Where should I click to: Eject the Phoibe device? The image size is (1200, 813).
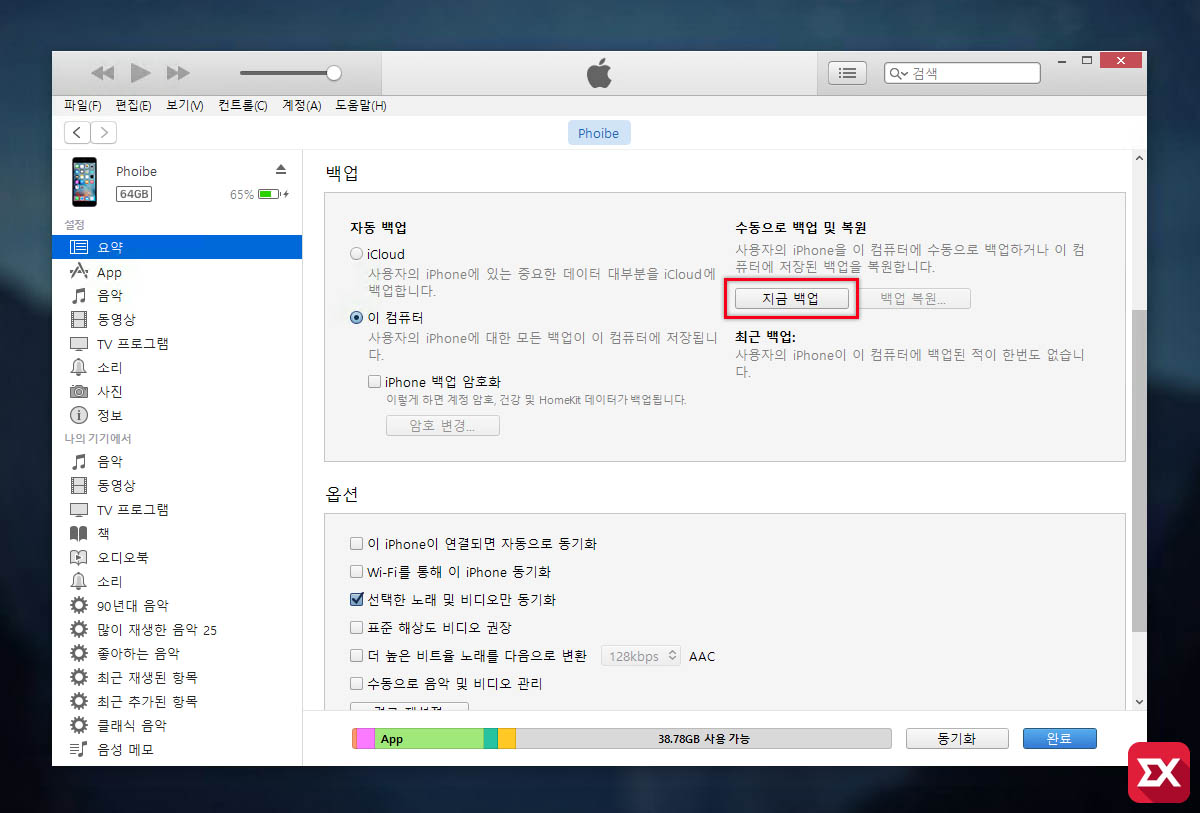pos(281,169)
